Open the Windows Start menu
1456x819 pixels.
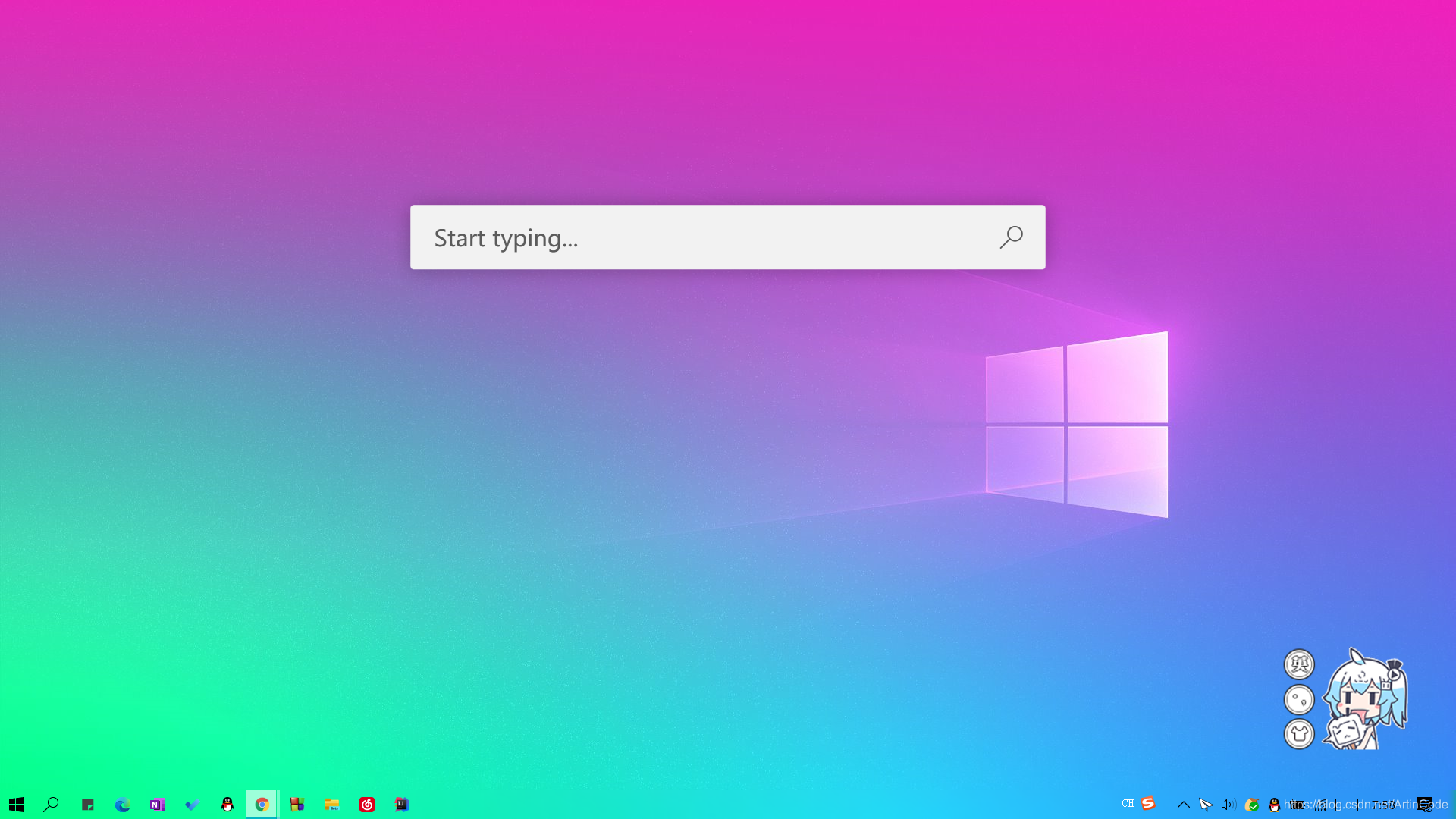[17, 805]
